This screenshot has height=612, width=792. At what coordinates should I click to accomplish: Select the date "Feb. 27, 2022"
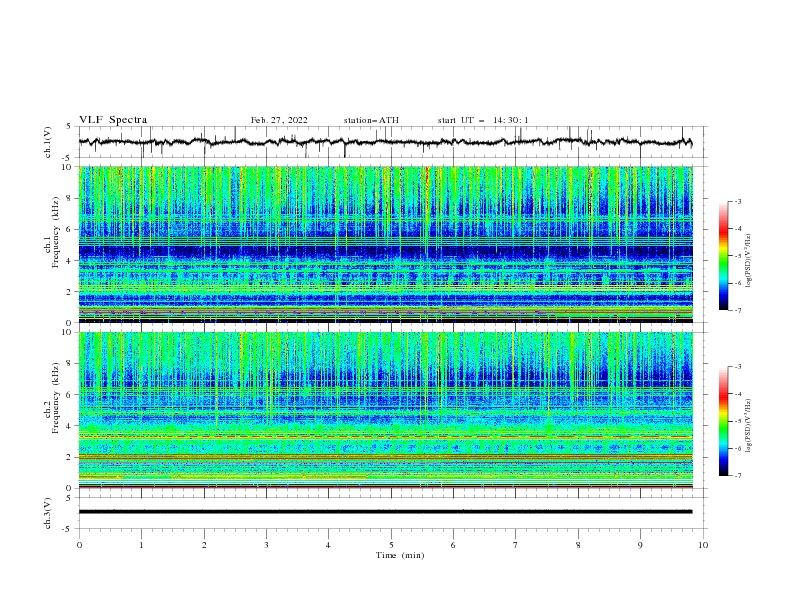[279, 120]
